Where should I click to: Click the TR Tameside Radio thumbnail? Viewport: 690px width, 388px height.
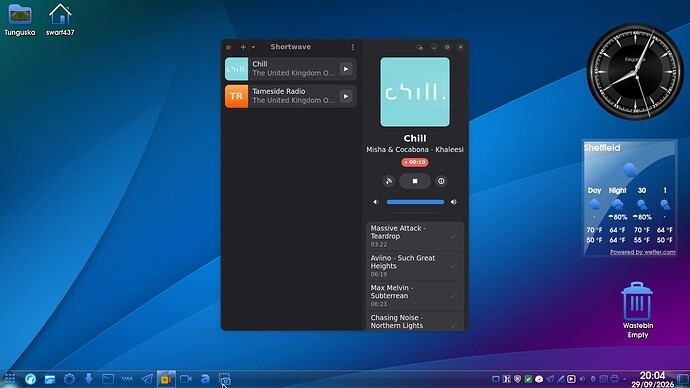tap(236, 96)
